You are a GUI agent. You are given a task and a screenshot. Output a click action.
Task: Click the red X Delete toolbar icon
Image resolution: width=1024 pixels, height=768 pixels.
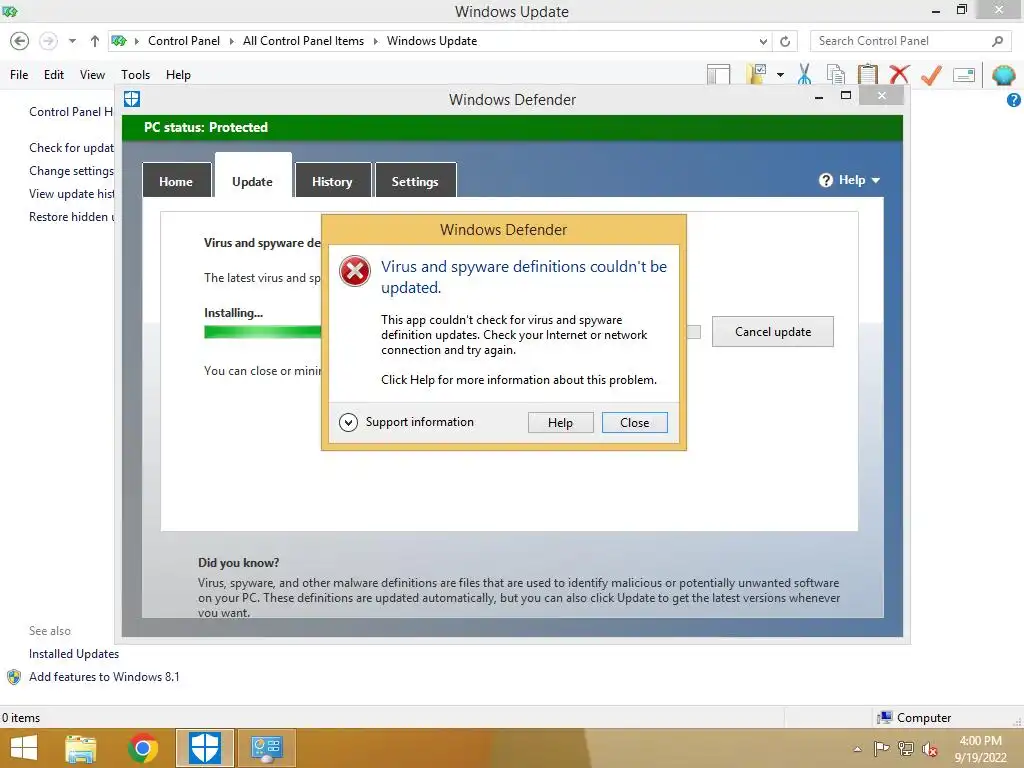click(899, 74)
